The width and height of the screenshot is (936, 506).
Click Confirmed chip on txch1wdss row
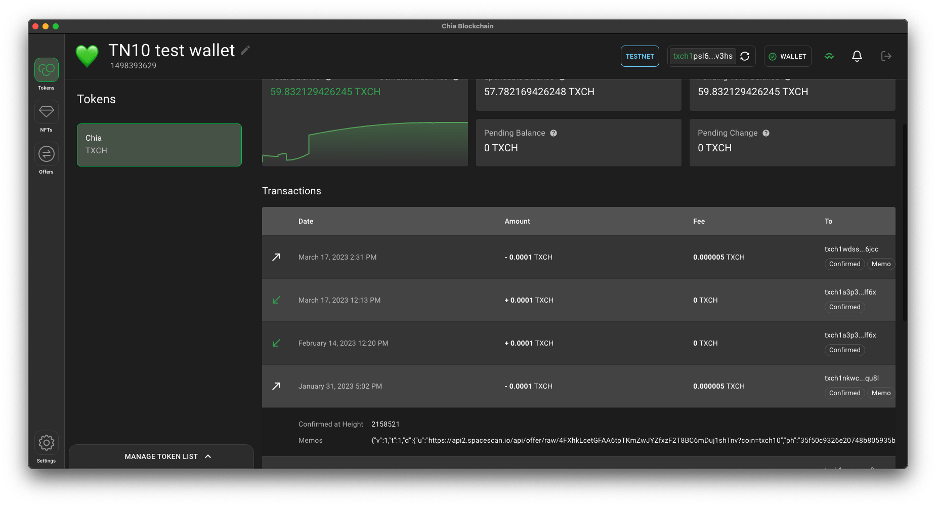[844, 264]
